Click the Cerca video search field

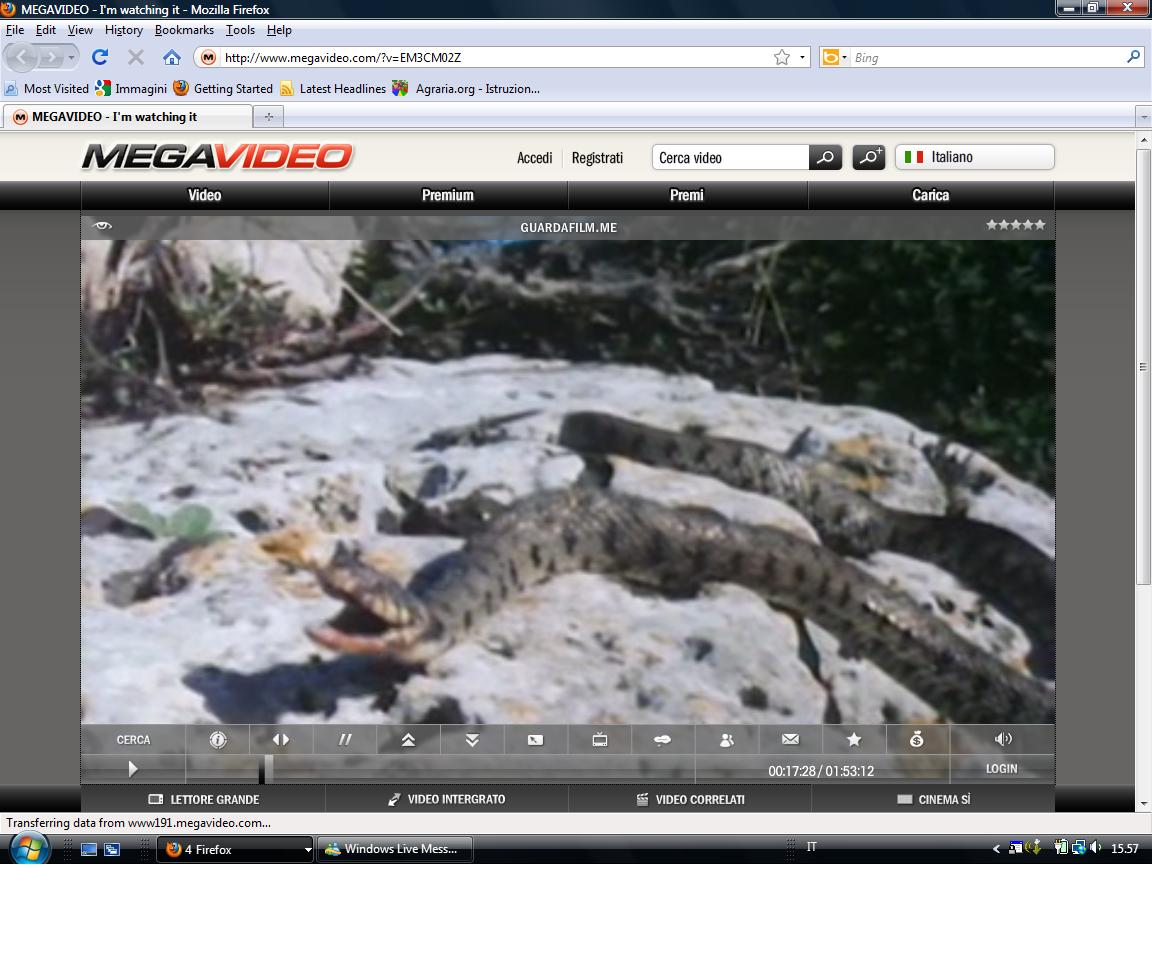click(731, 158)
